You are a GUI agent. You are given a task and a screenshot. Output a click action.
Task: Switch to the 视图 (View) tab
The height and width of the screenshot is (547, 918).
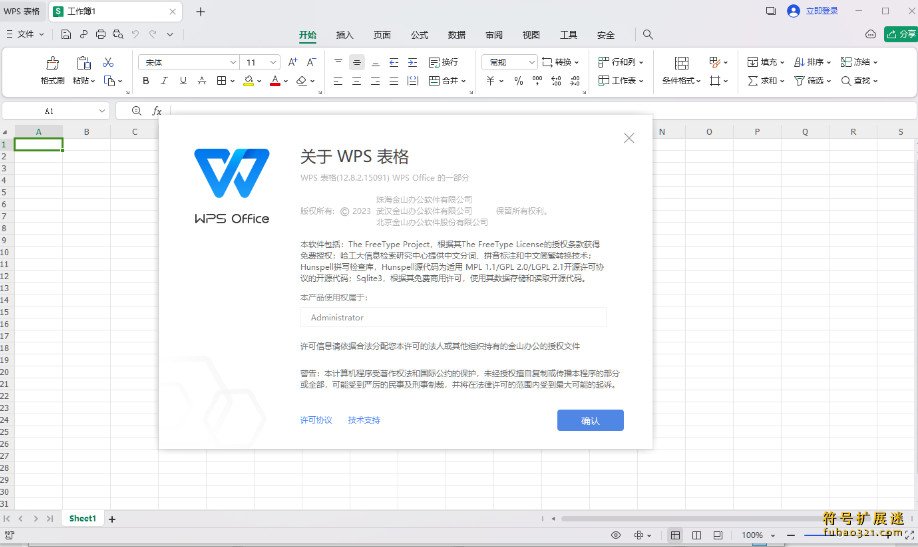(531, 35)
